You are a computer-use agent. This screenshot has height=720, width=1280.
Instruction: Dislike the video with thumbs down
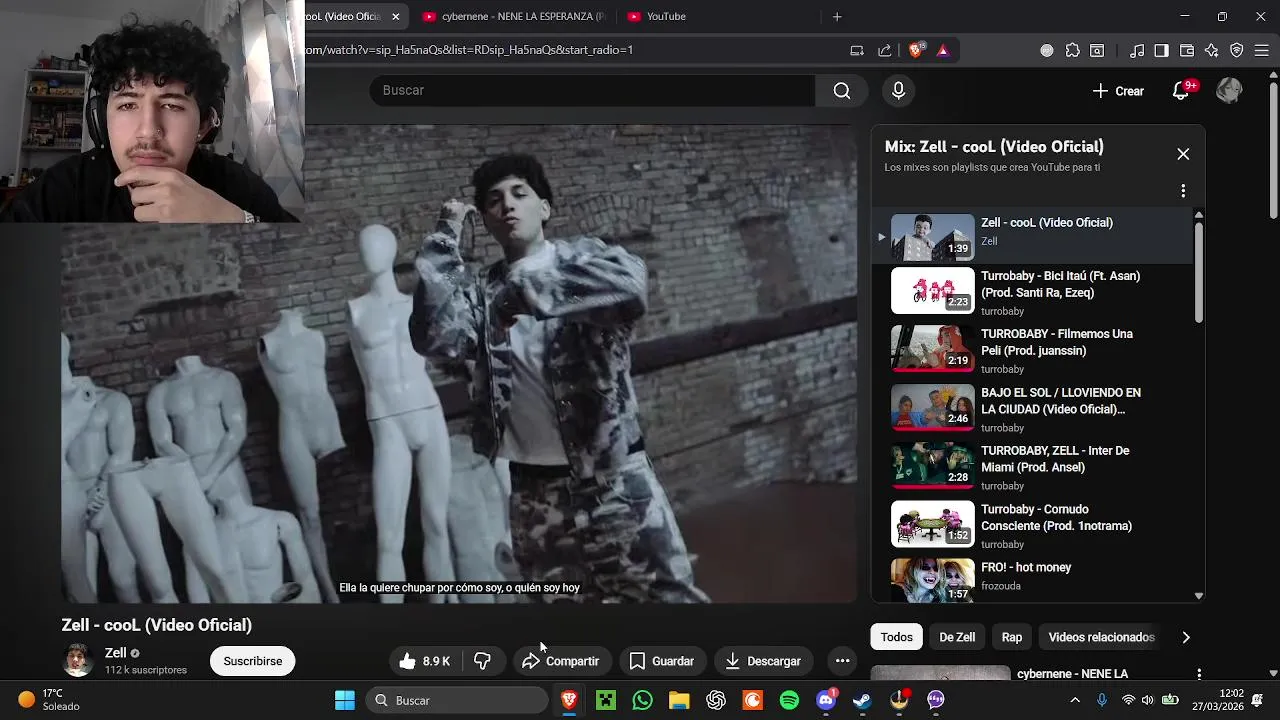(x=482, y=661)
